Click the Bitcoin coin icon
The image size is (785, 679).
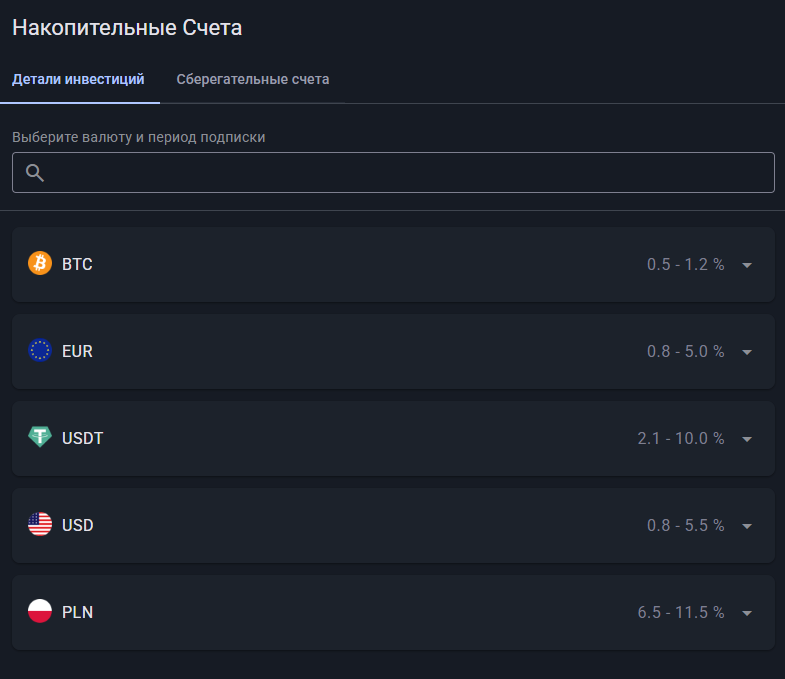[40, 264]
